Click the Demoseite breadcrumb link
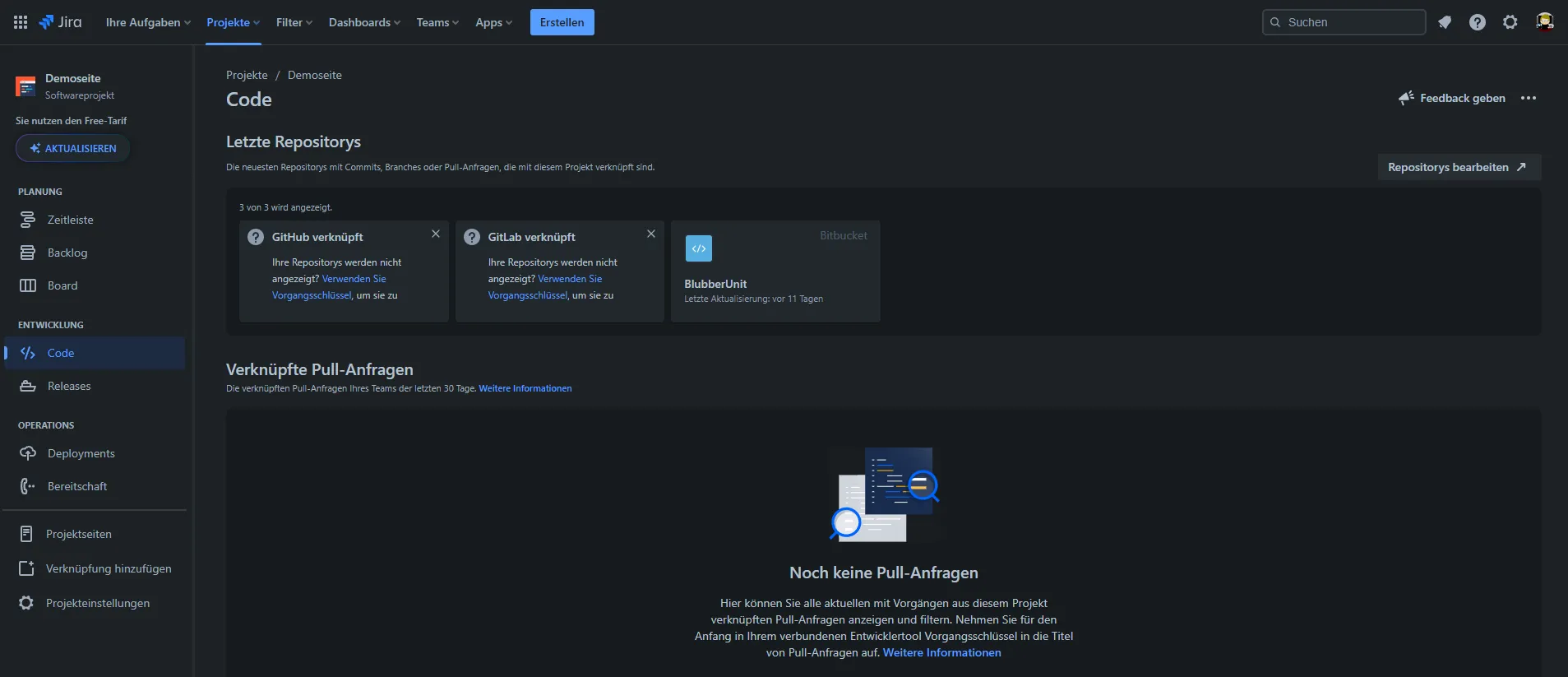The width and height of the screenshot is (1568, 677). pos(315,75)
